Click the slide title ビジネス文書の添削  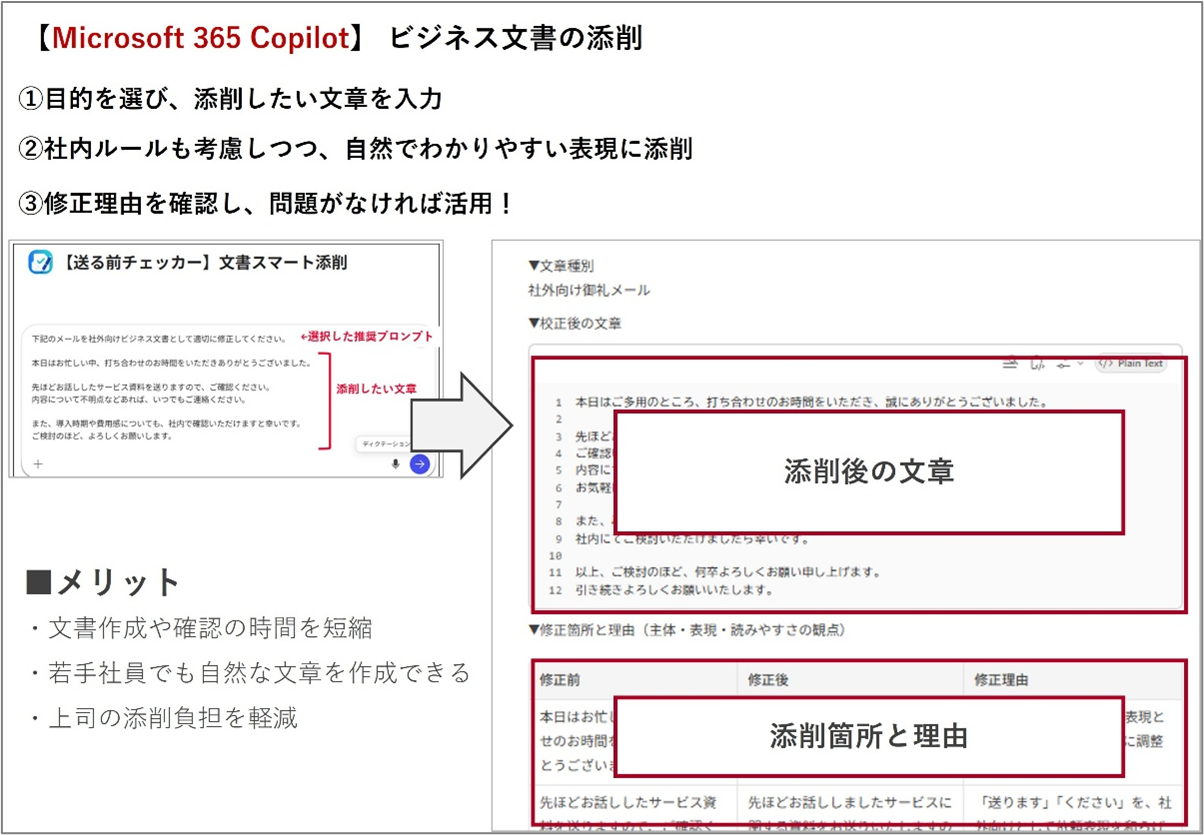[516, 38]
